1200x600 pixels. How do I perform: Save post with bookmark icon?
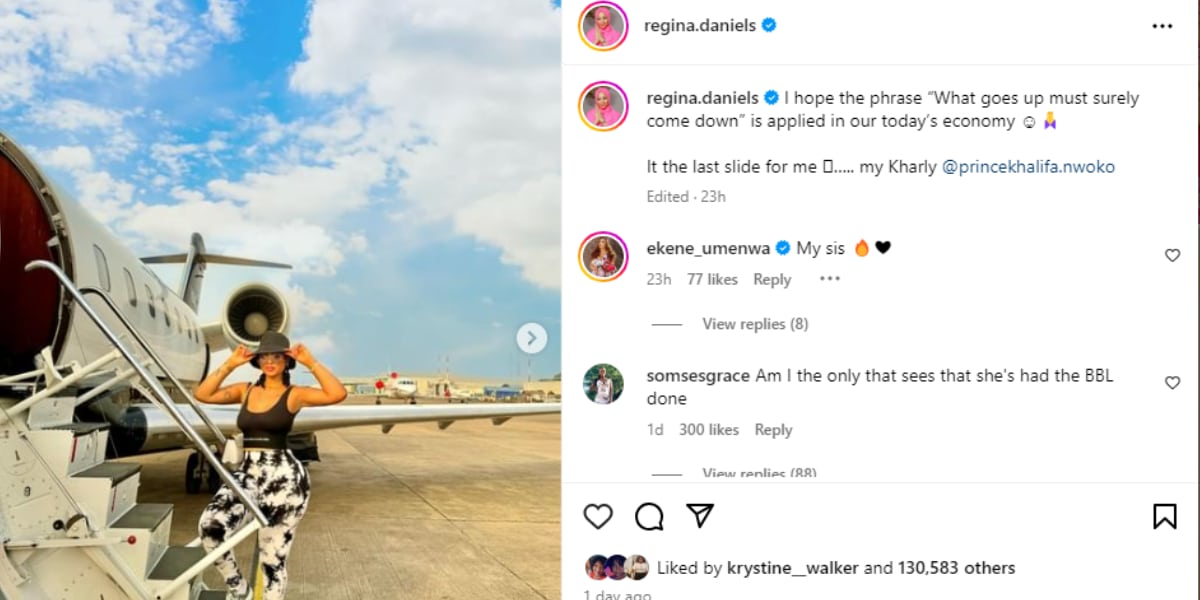coord(1164,516)
